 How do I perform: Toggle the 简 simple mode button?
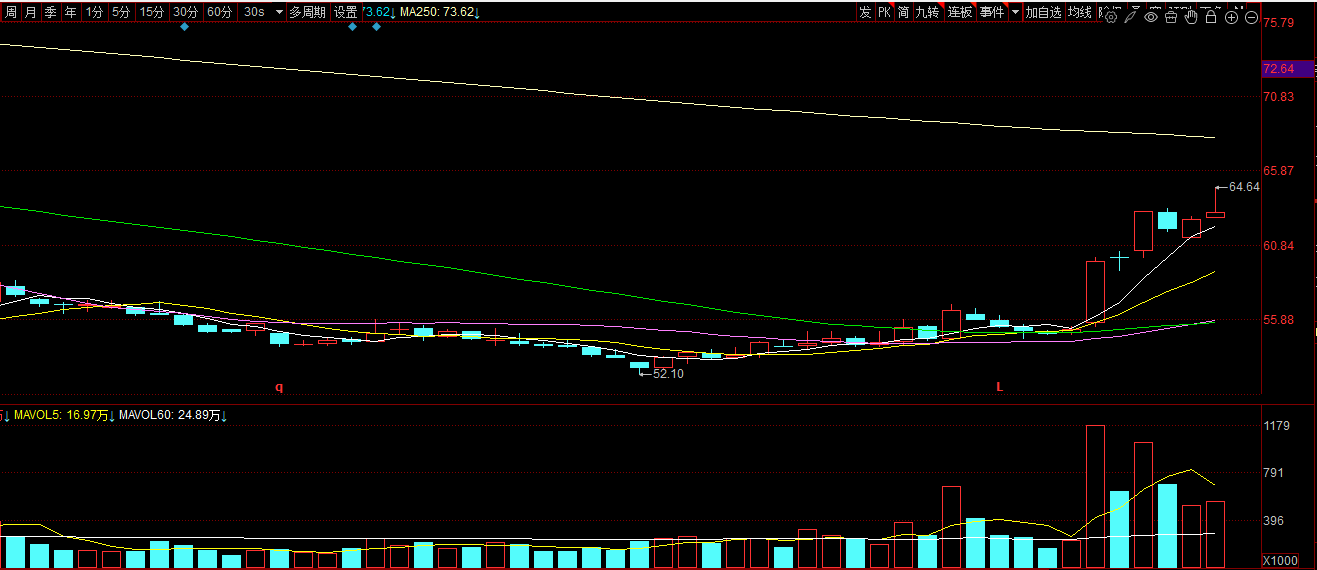(904, 12)
